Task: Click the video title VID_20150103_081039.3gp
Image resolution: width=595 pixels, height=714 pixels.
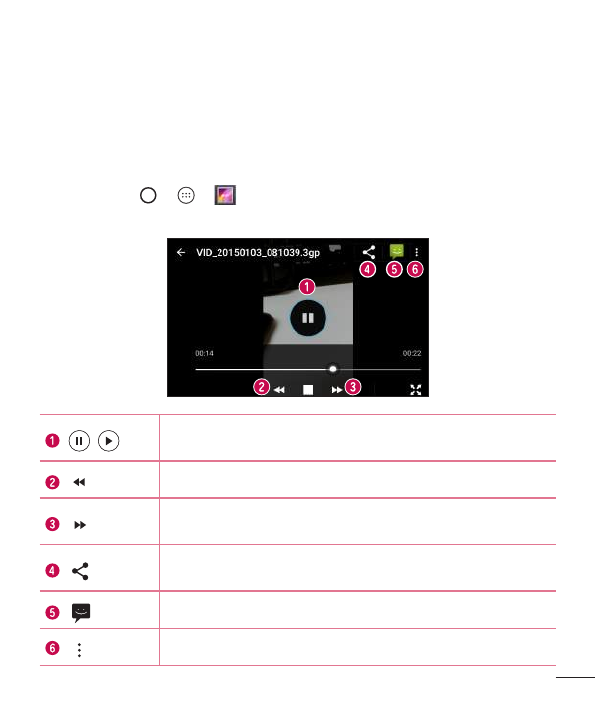Action: click(258, 252)
